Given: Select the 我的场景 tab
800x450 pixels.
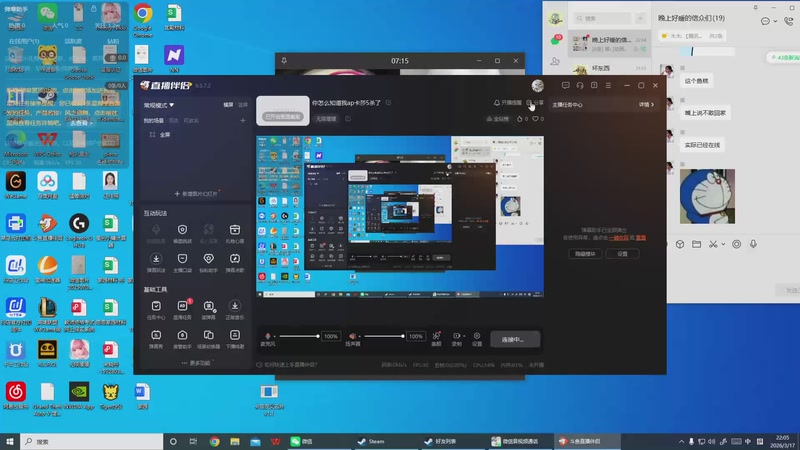Looking at the screenshot, I should (x=154, y=120).
